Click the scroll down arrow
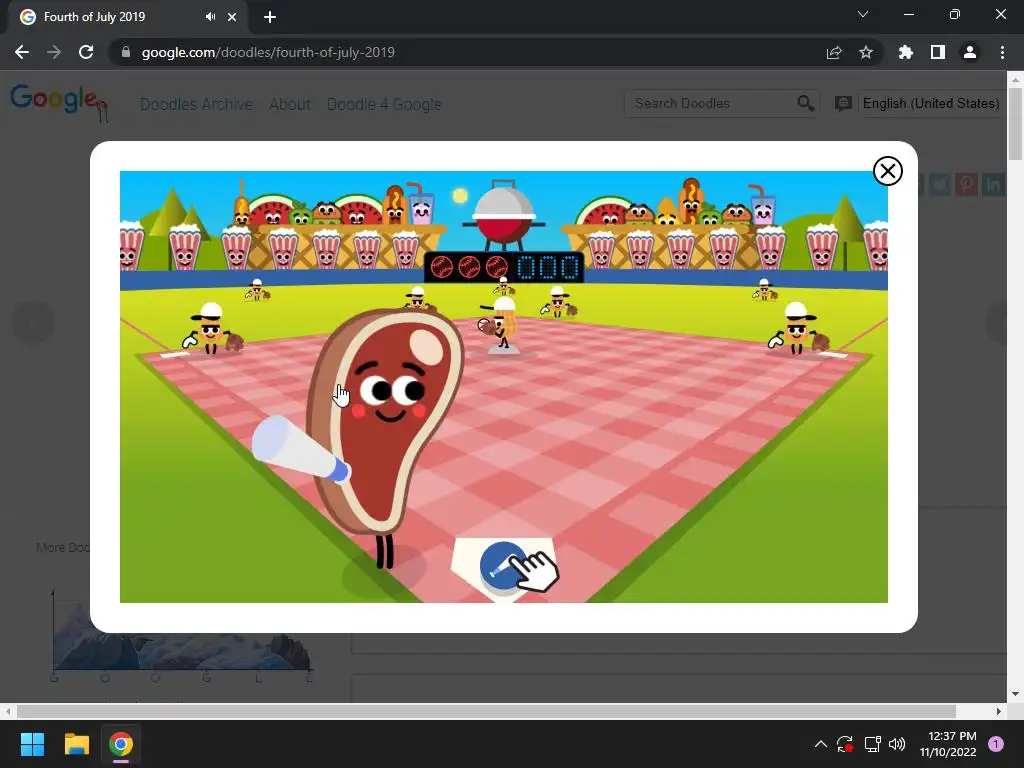 point(1015,694)
